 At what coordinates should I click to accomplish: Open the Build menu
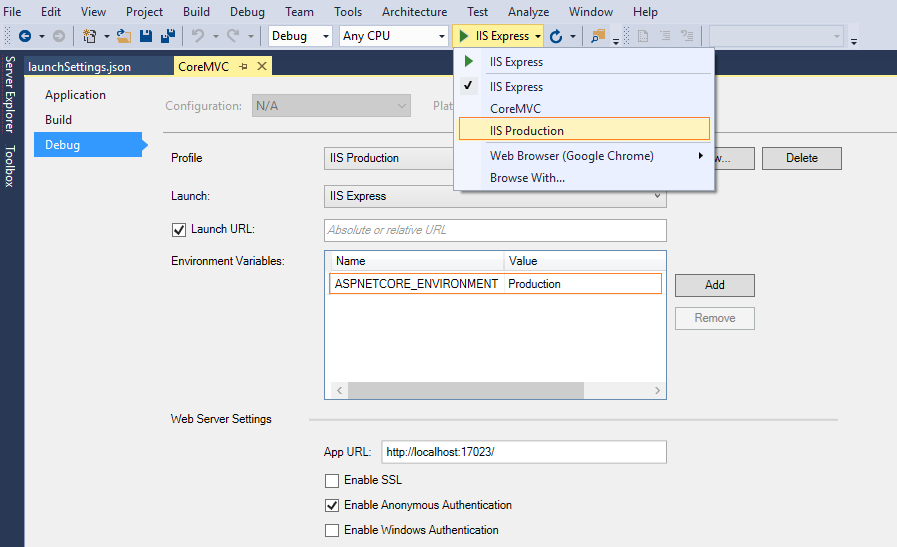coord(196,11)
